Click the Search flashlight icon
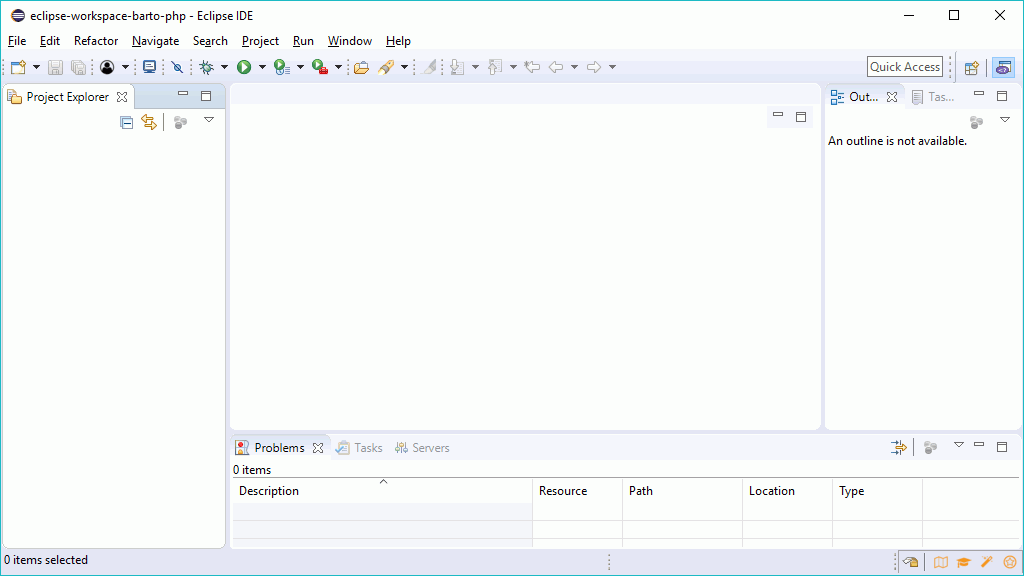Image resolution: width=1024 pixels, height=576 pixels. [386, 67]
